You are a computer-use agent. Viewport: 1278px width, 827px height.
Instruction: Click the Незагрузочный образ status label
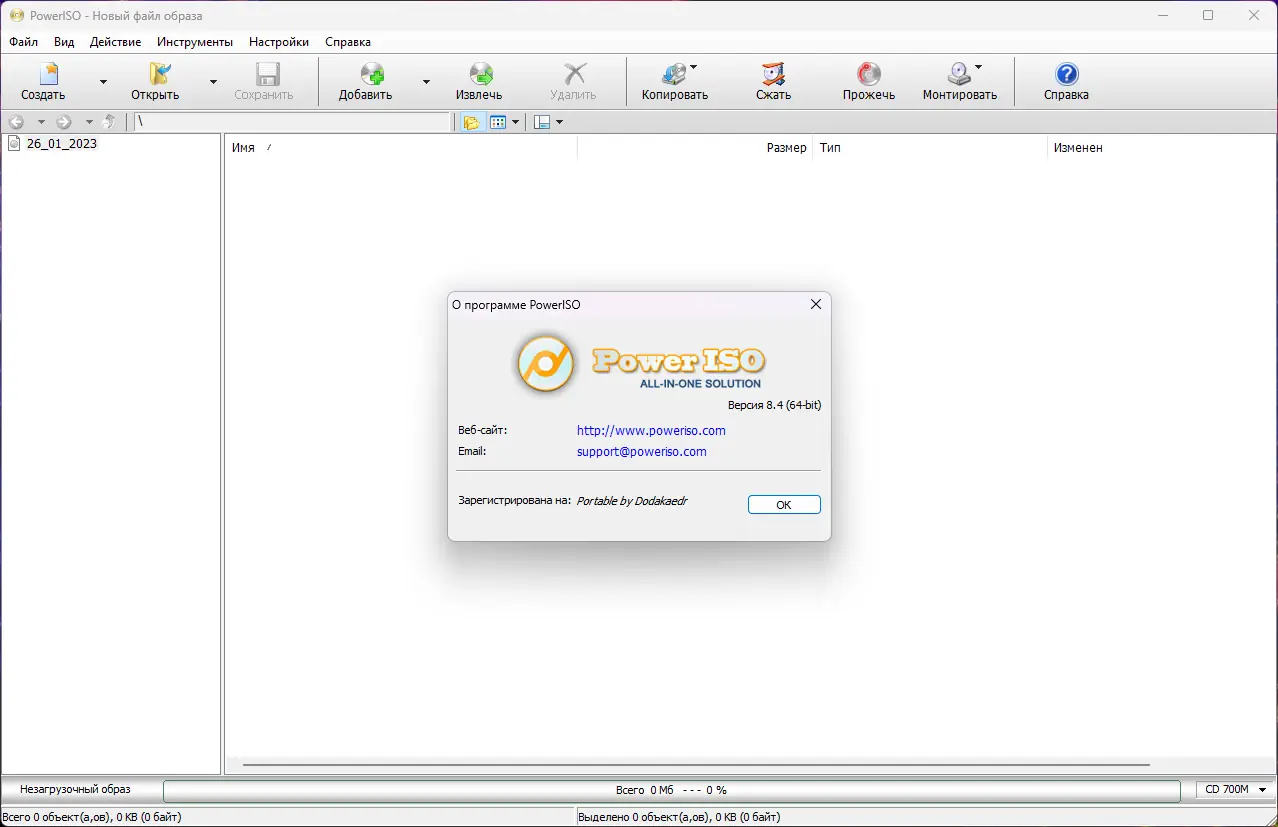(x=75, y=790)
